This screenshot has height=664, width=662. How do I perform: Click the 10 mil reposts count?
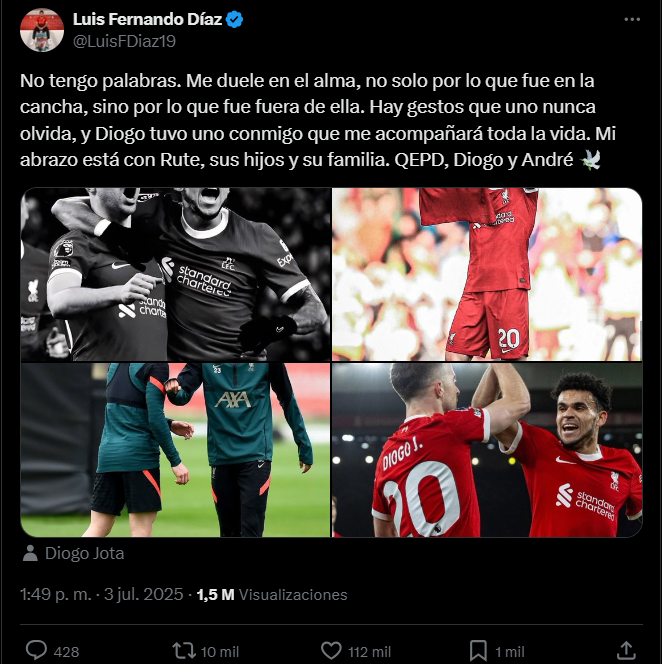[x=220, y=651]
